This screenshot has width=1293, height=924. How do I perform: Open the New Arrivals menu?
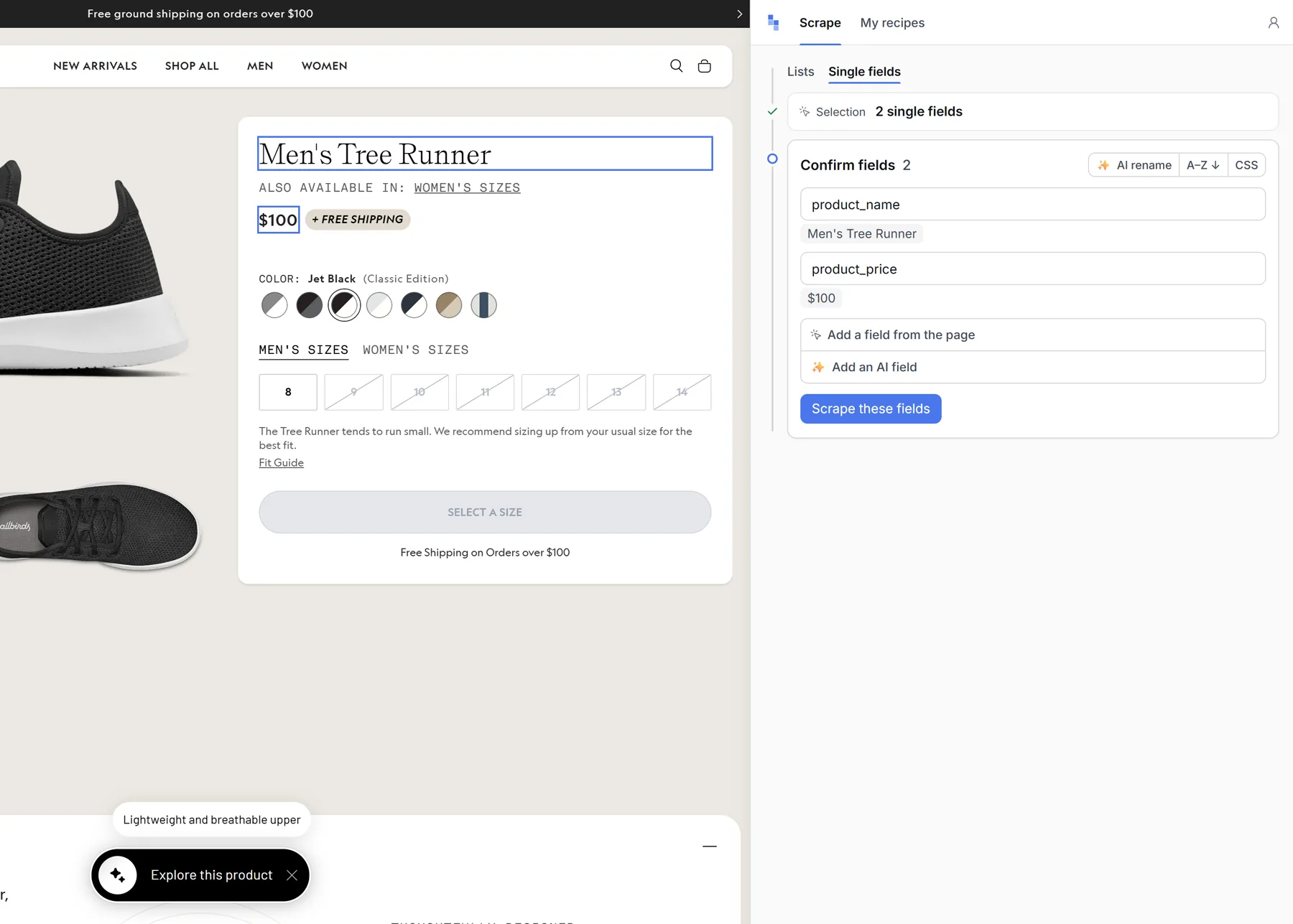pyautogui.click(x=95, y=66)
